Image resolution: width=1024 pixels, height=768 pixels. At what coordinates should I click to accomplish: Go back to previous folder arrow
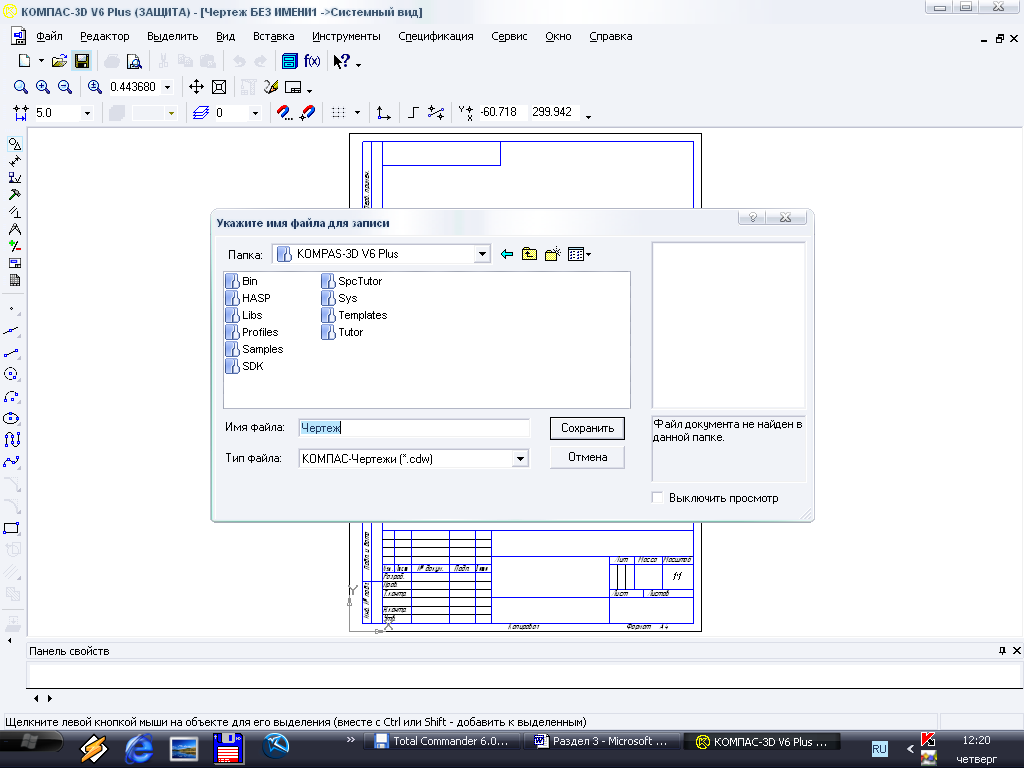coord(507,254)
